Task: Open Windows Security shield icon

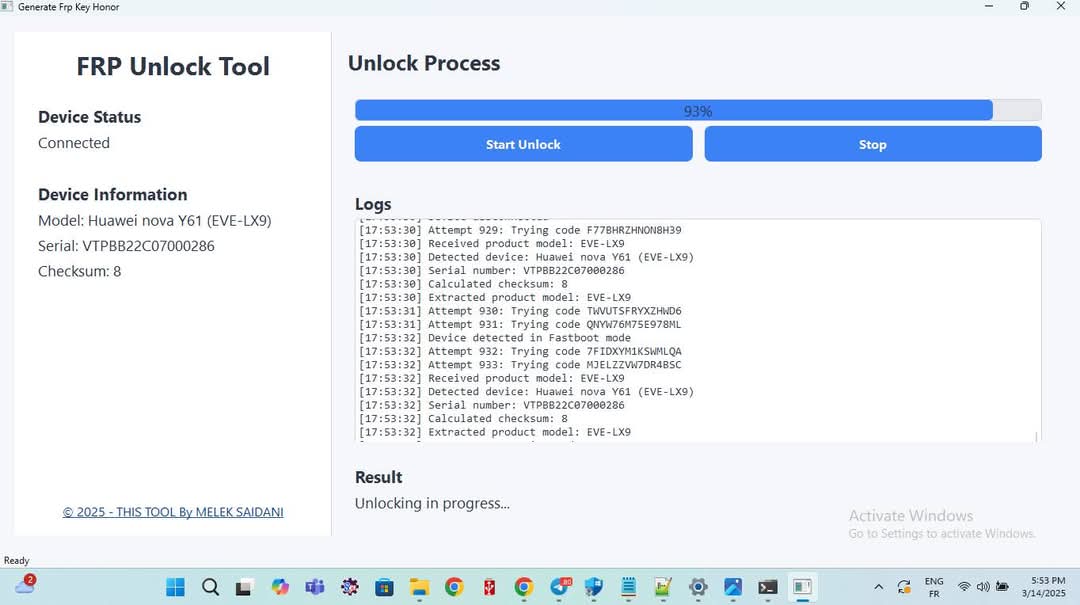Action: pyautogui.click(x=593, y=587)
